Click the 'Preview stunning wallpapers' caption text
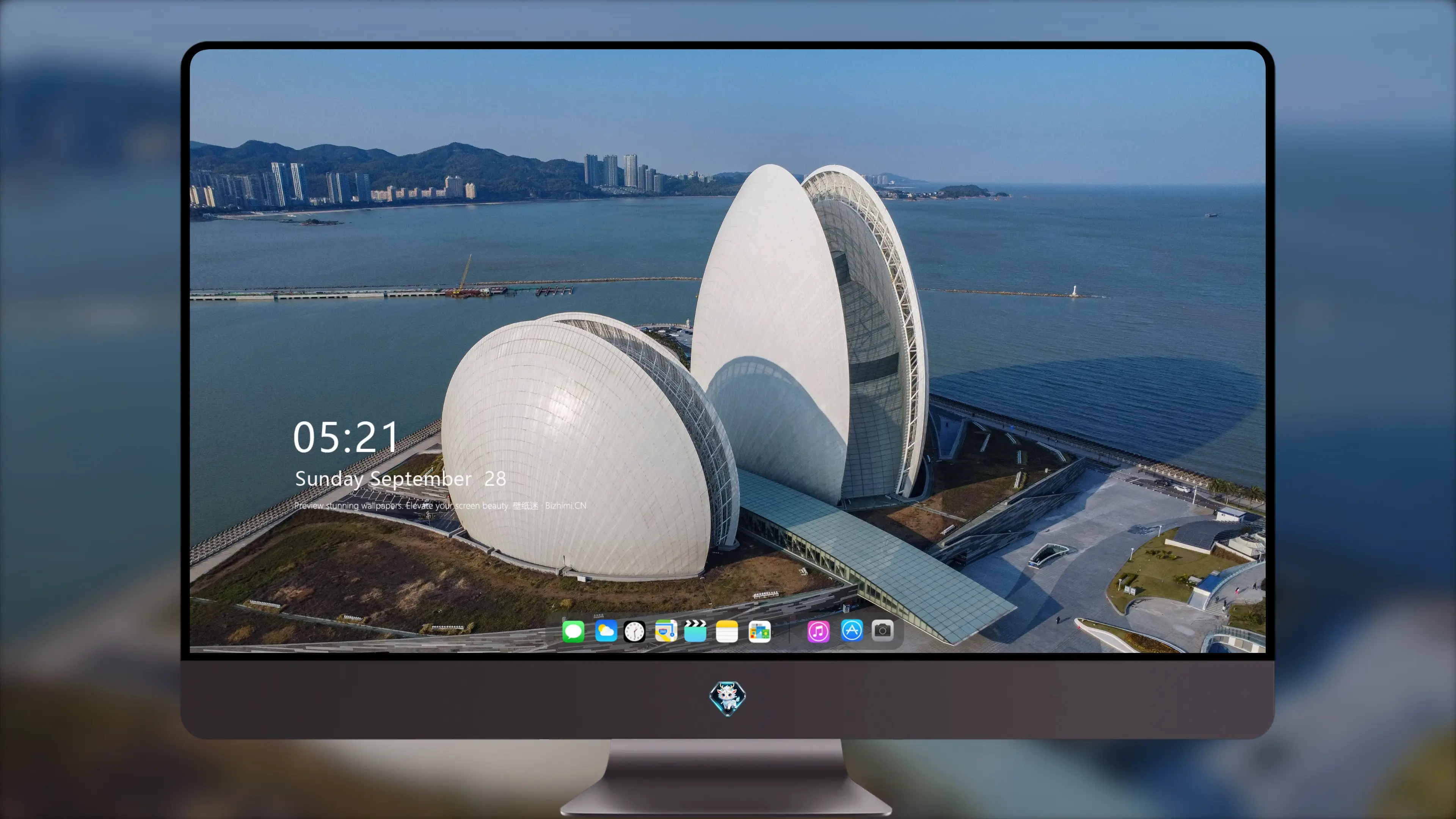 pyautogui.click(x=440, y=505)
